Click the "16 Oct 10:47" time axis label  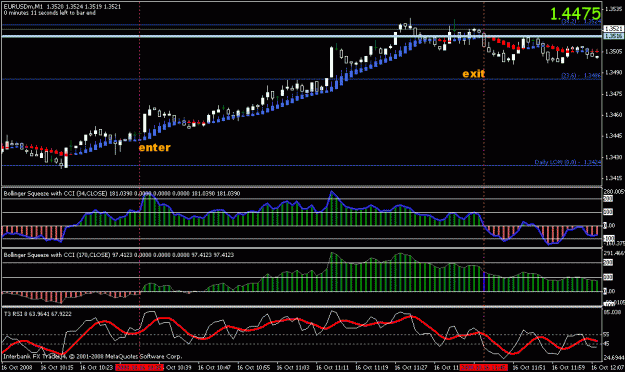click(214, 367)
